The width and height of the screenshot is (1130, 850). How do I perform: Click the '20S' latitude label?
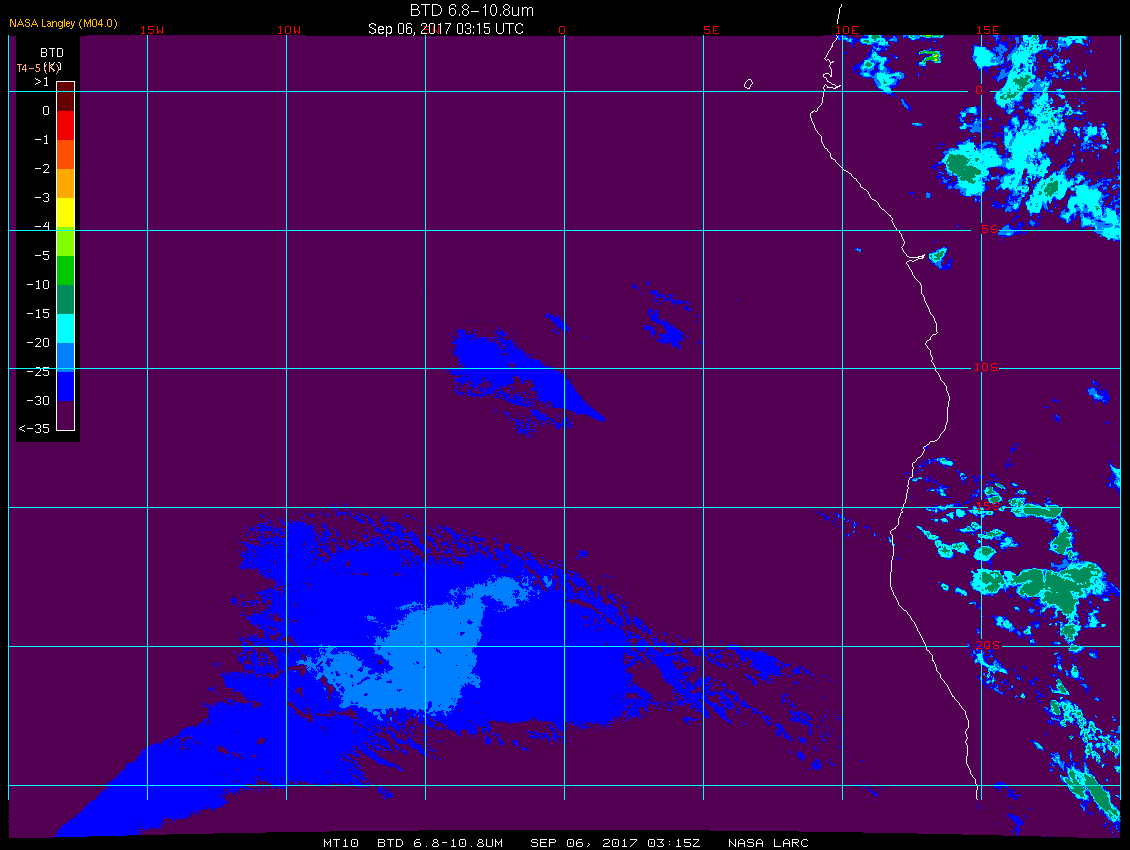click(987, 645)
